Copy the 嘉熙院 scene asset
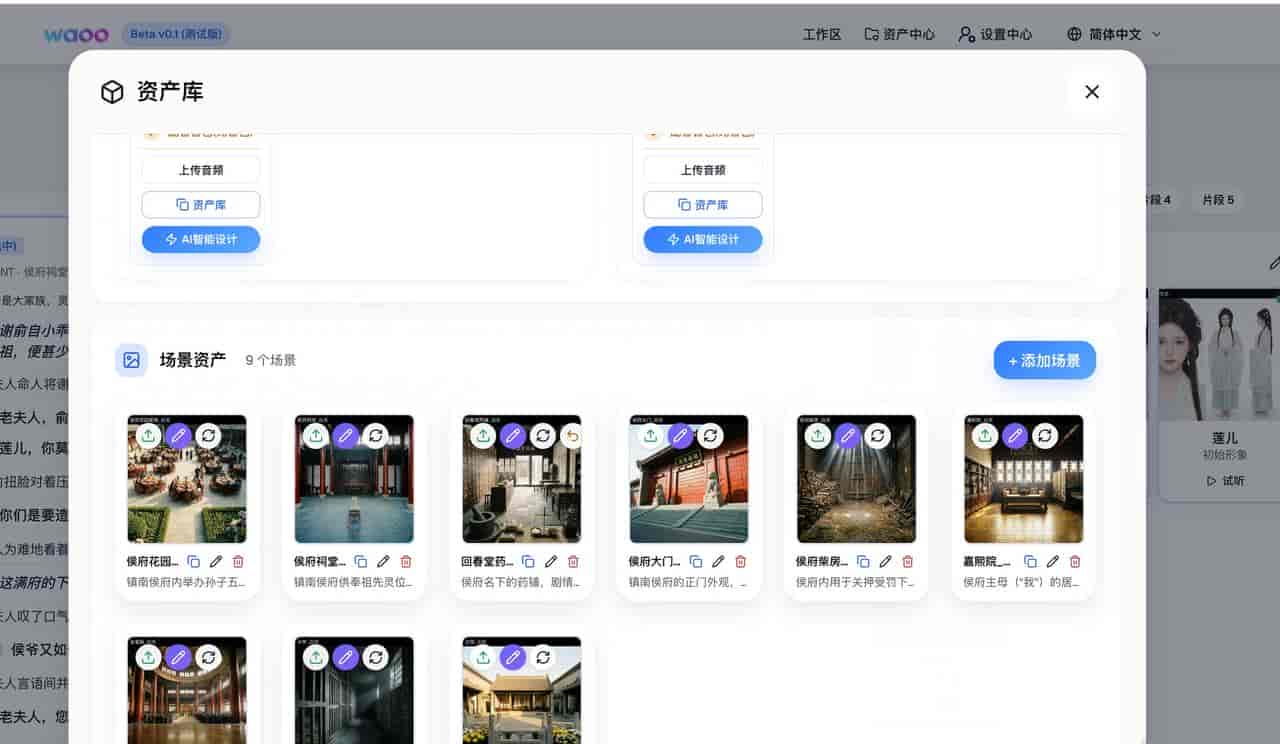This screenshot has height=744, width=1280. point(1031,562)
